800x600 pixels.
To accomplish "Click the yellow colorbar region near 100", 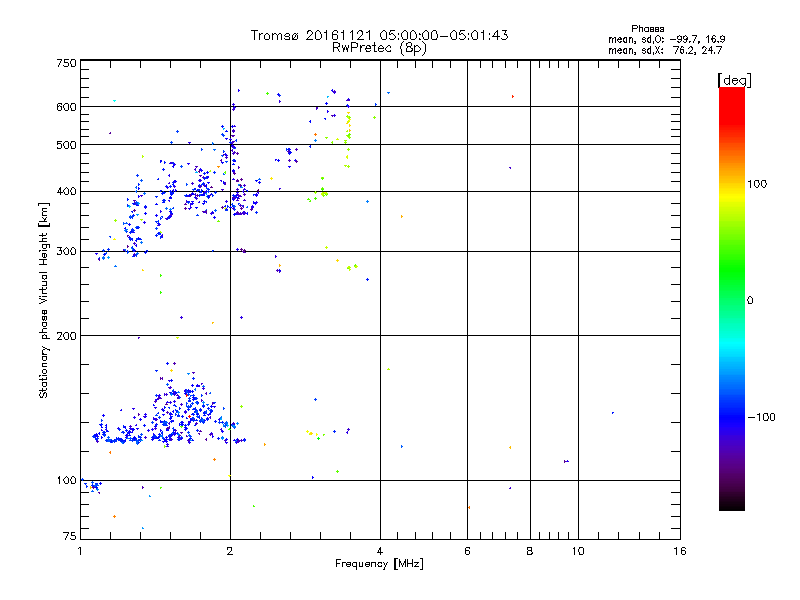I will 732,194.
